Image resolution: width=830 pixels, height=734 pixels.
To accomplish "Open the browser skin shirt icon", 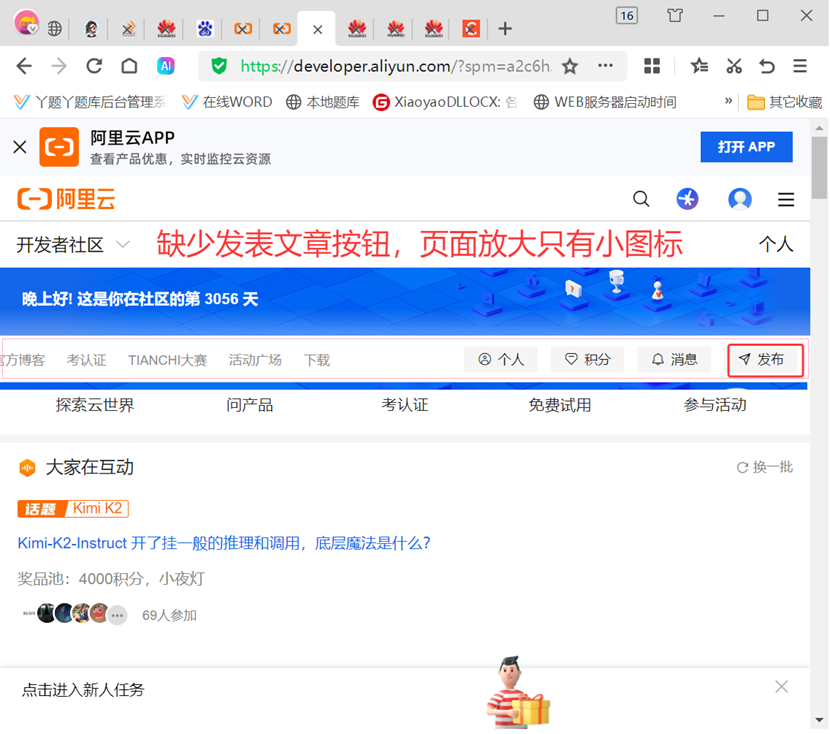I will click(675, 15).
